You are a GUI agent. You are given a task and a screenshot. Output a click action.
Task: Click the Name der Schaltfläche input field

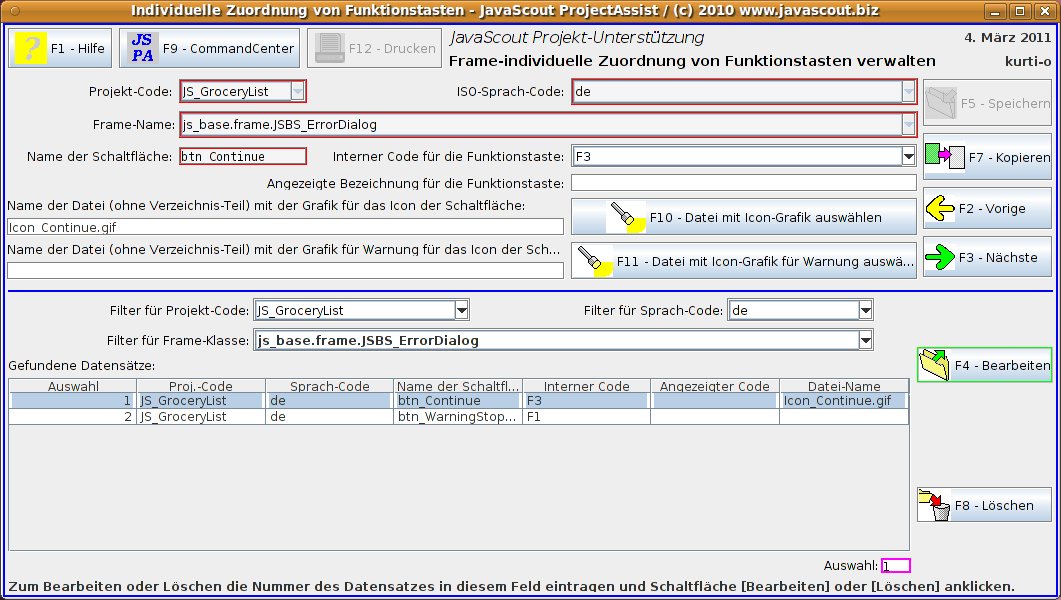243,156
